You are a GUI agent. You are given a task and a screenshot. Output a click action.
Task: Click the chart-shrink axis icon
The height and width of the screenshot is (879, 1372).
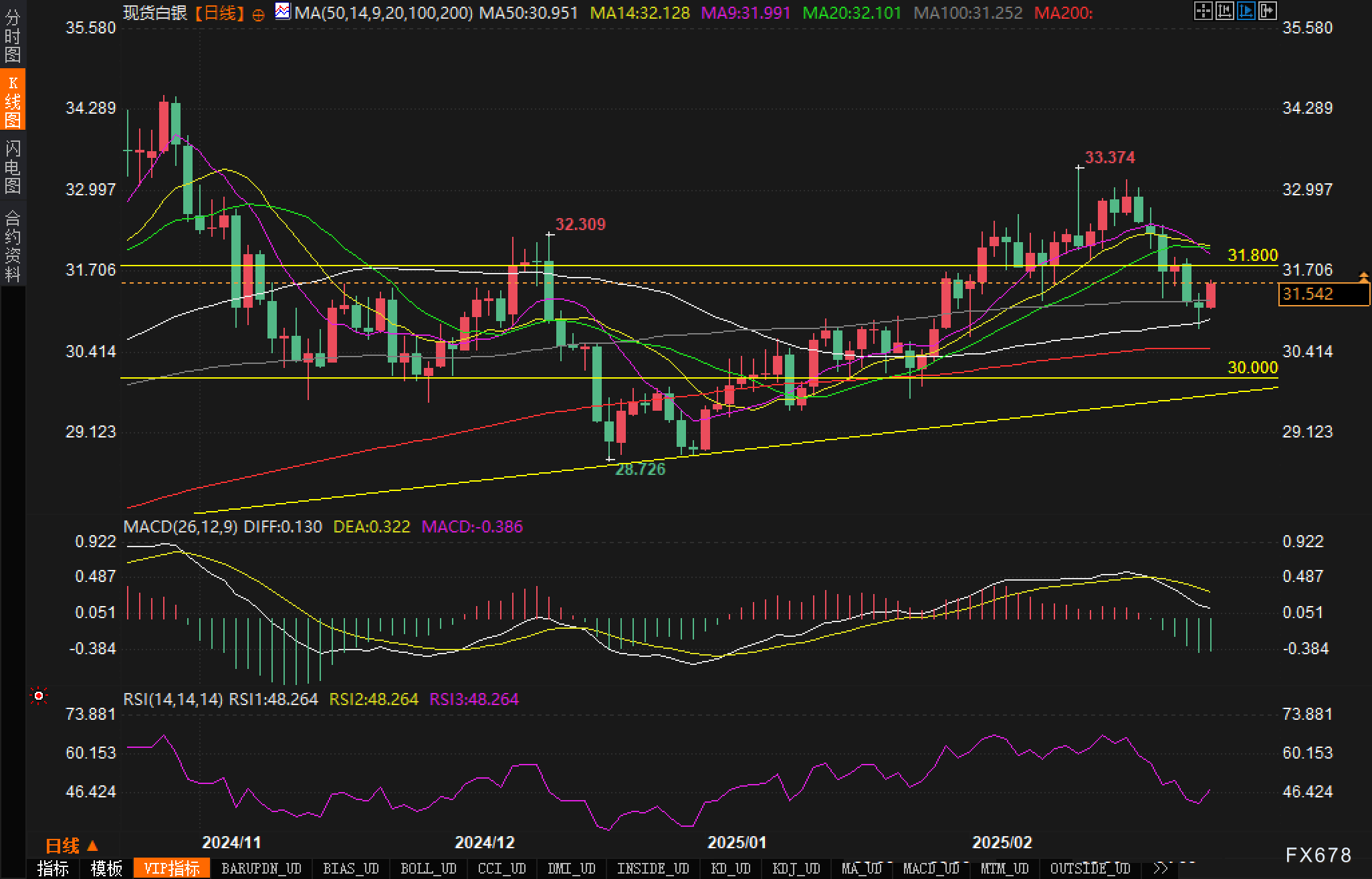1224,11
